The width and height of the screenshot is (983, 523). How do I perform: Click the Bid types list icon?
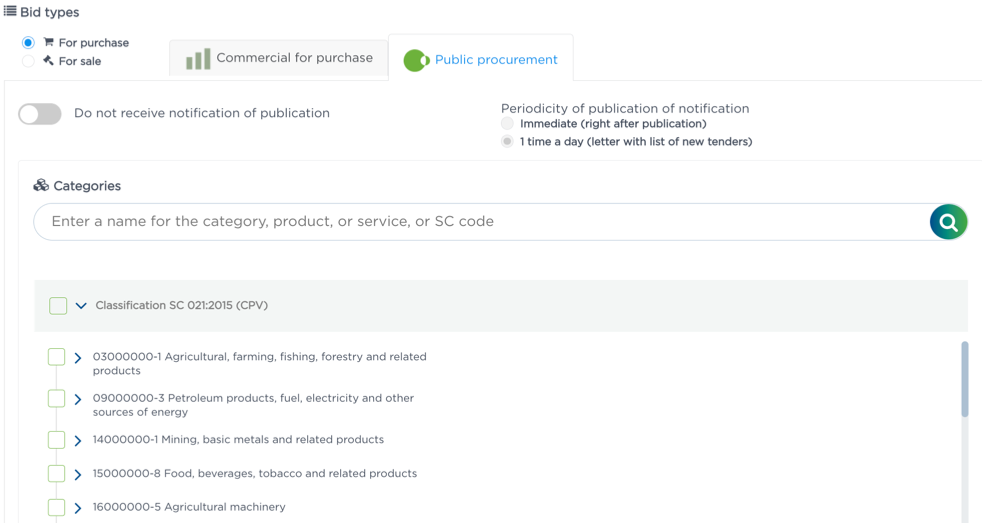point(10,12)
